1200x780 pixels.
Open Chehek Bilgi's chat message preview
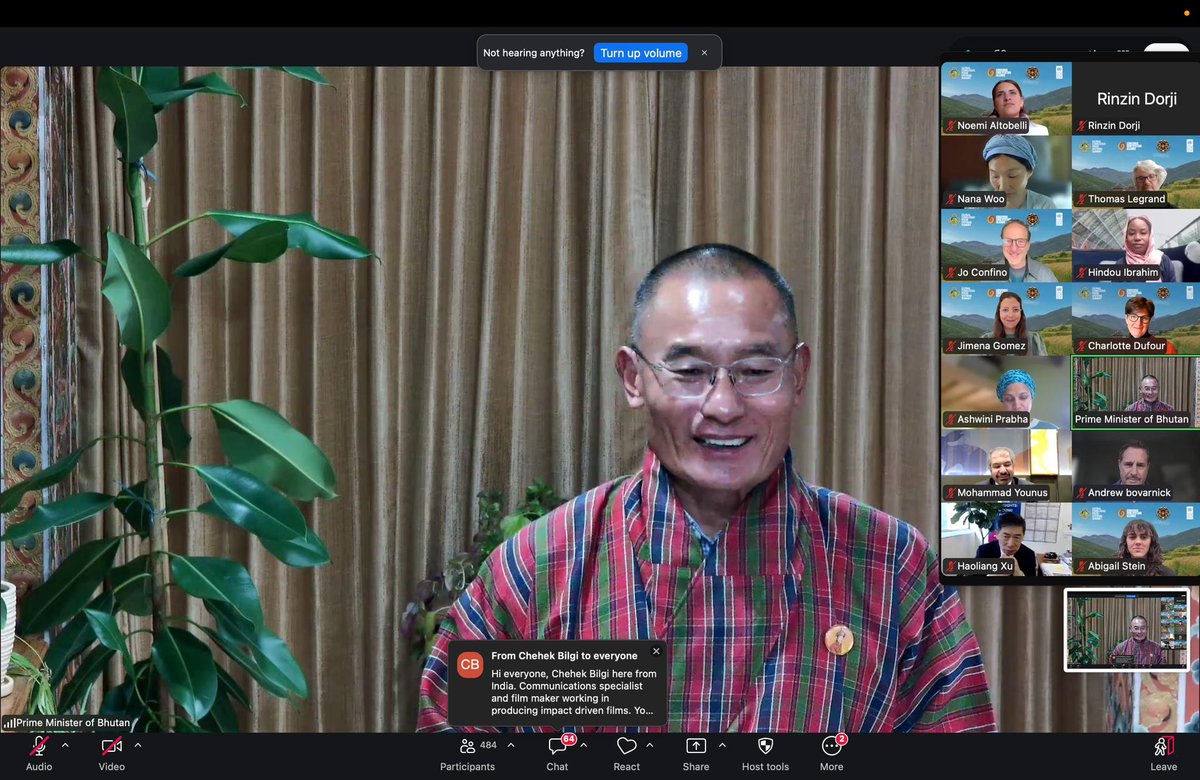click(574, 692)
